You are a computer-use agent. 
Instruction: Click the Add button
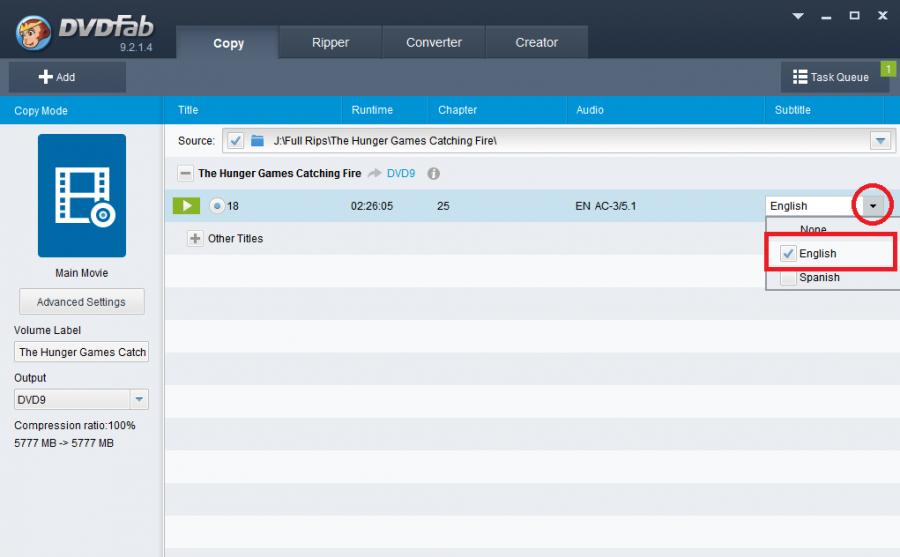(x=67, y=77)
